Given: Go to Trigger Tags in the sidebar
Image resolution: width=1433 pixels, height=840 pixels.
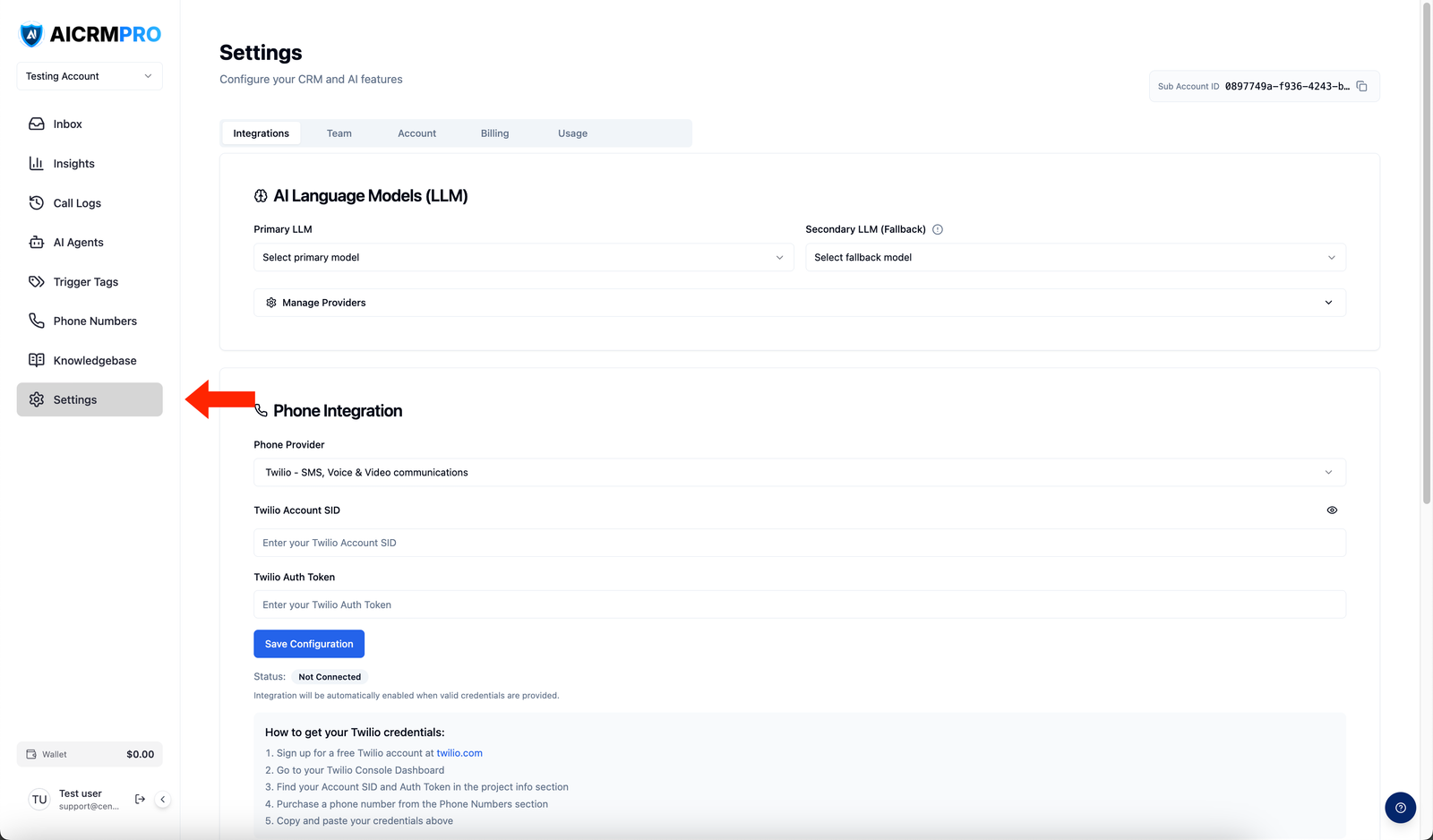Looking at the screenshot, I should pos(90,281).
